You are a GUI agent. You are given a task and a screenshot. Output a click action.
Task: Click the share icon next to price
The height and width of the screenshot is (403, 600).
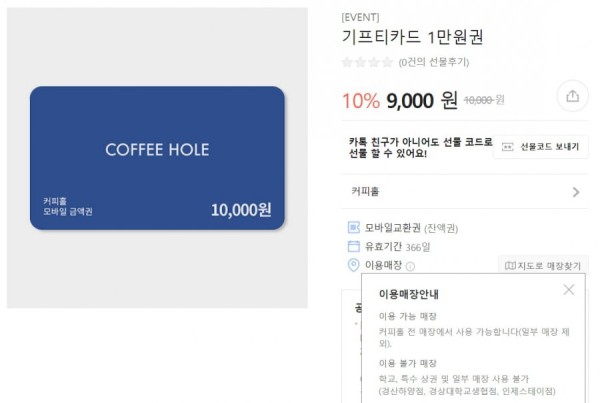(x=572, y=96)
